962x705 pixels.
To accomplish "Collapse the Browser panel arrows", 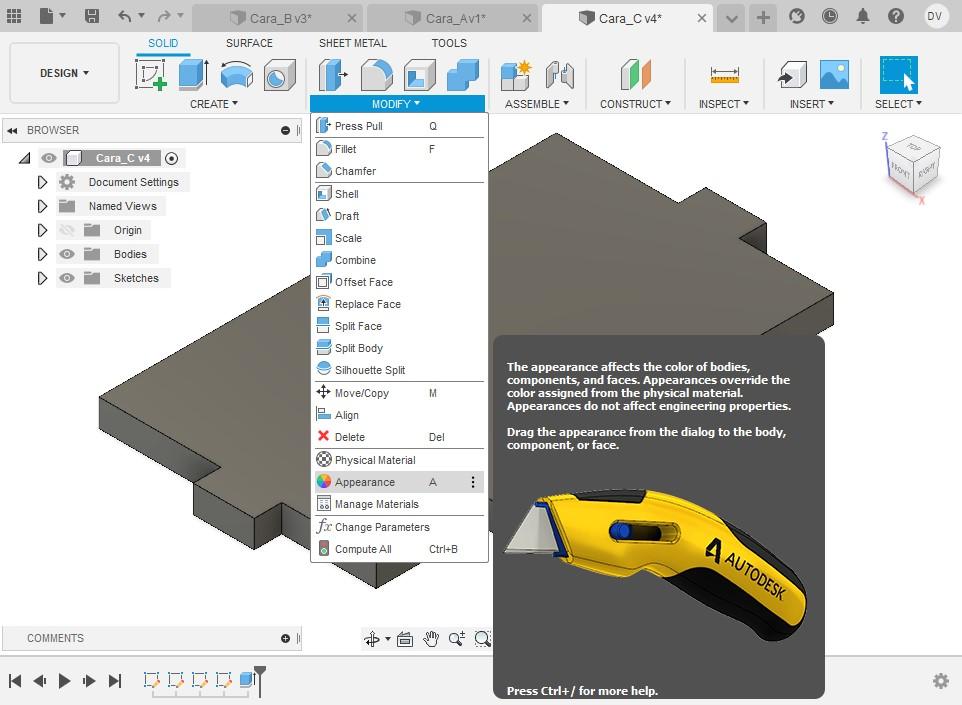I will [x=12, y=130].
